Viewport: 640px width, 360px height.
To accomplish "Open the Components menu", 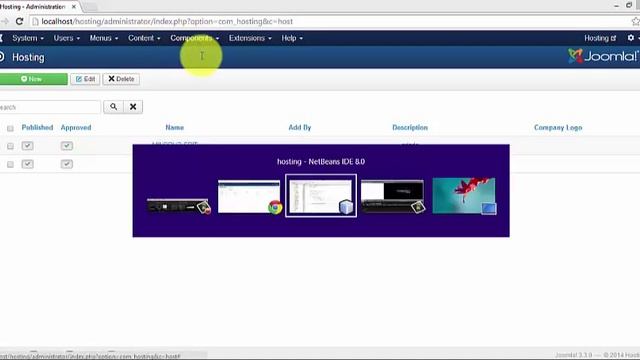I will pyautogui.click(x=195, y=38).
